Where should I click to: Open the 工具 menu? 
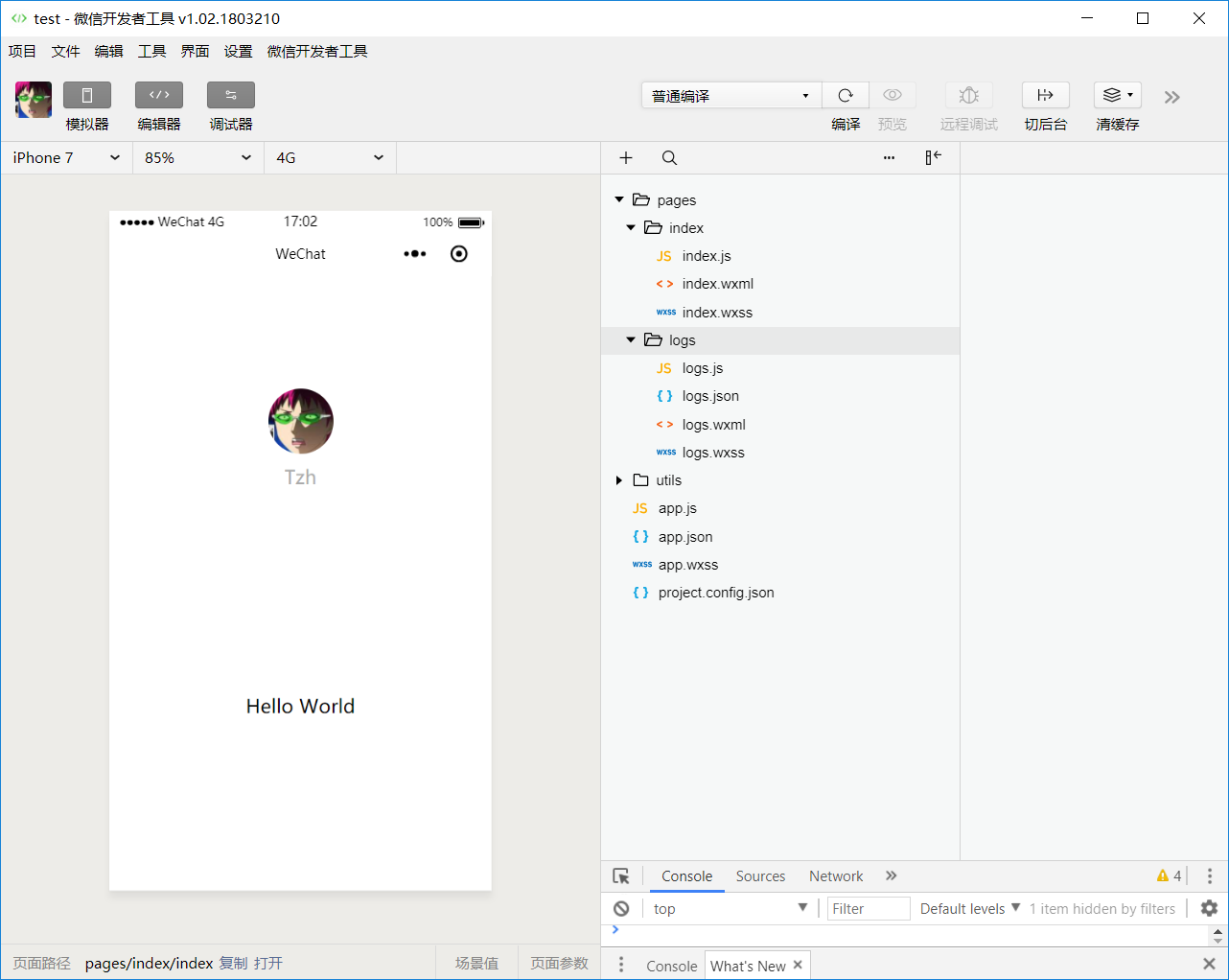click(x=151, y=52)
